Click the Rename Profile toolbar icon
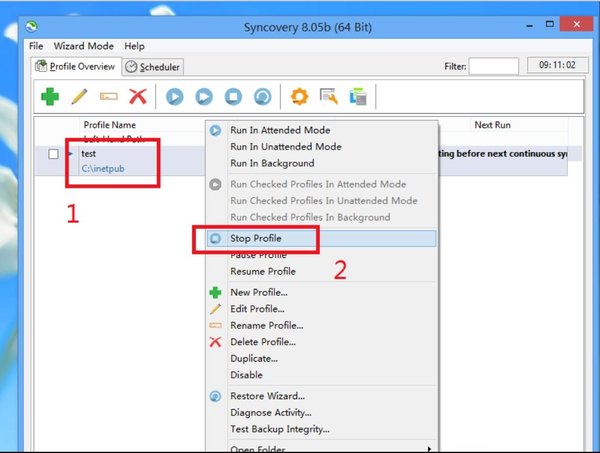This screenshot has width=600, height=453. pyautogui.click(x=109, y=96)
